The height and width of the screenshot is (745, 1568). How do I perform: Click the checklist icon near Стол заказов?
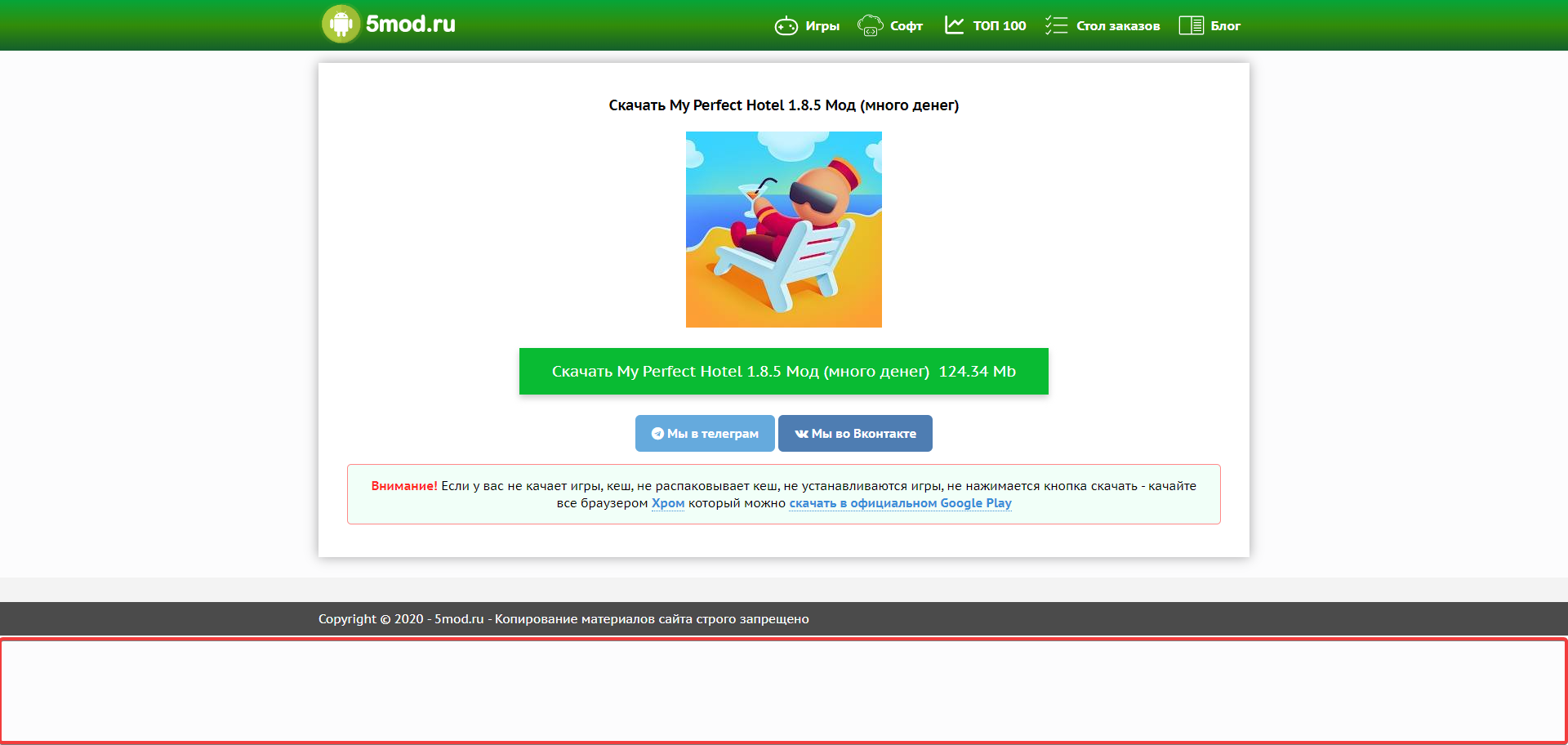point(1056,25)
